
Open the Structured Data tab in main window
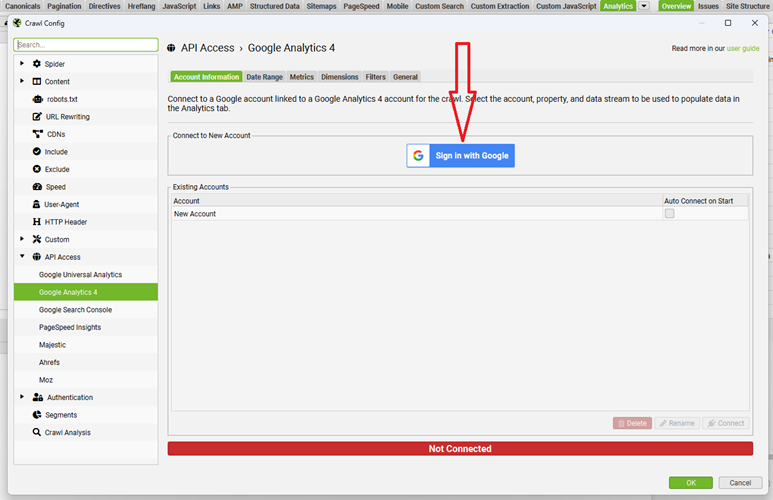pyautogui.click(x=275, y=6)
